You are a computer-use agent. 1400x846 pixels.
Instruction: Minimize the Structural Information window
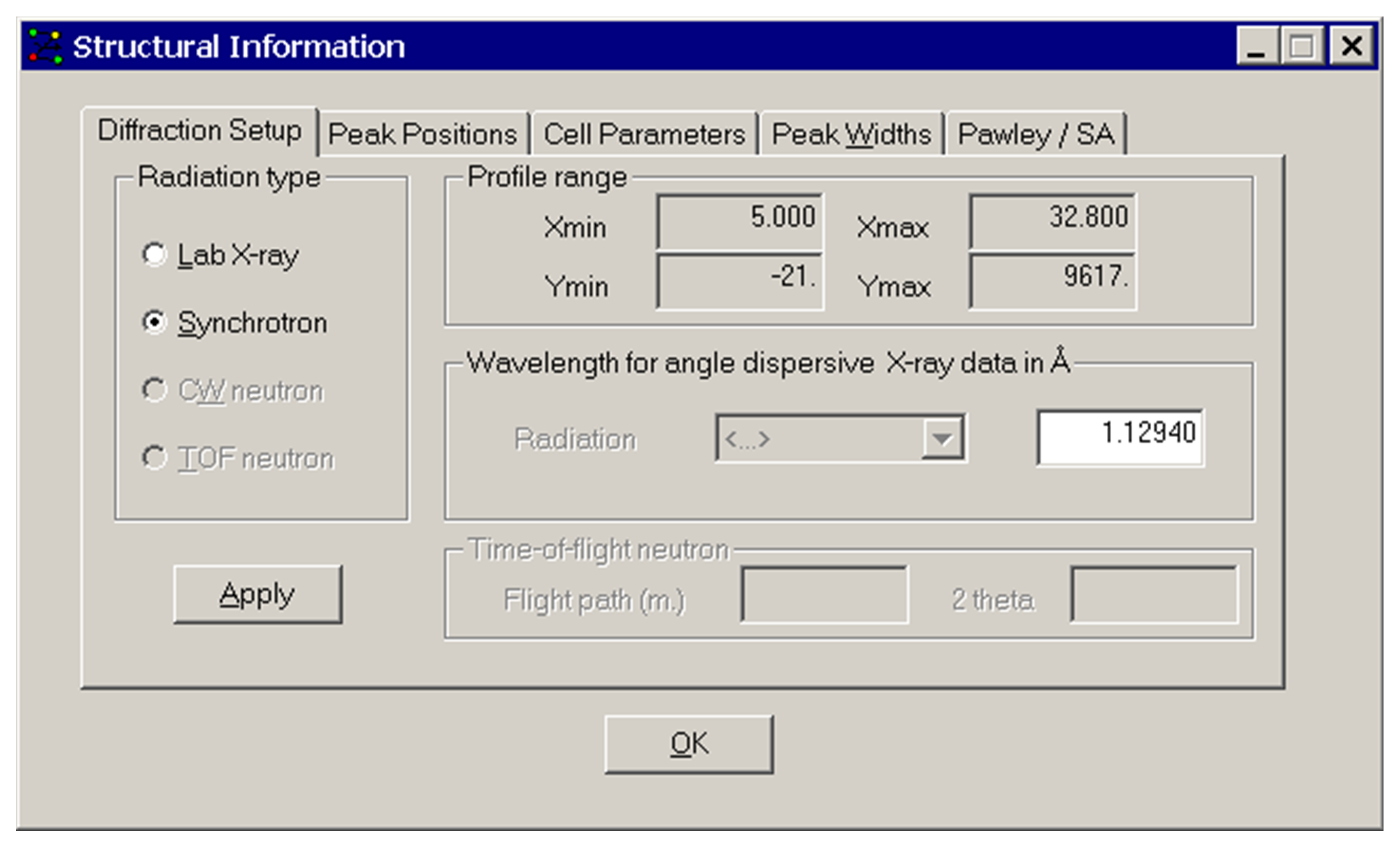coord(1257,46)
